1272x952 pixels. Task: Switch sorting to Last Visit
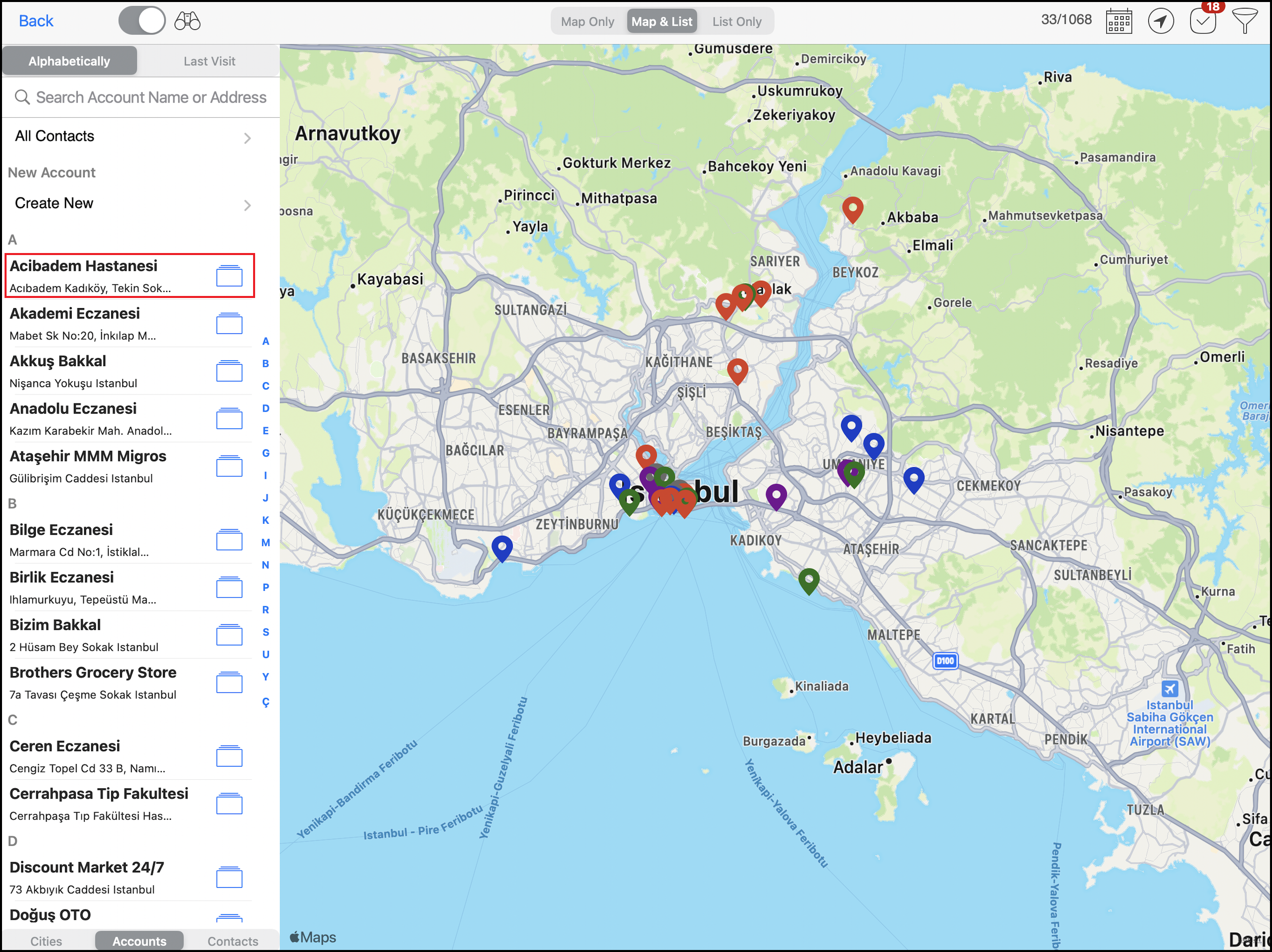click(x=209, y=61)
